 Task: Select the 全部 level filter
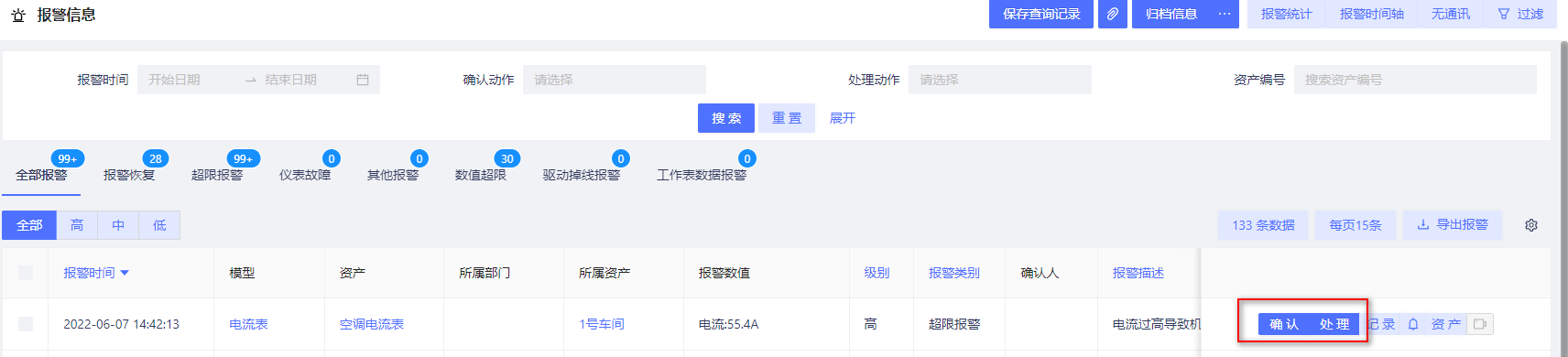29,225
